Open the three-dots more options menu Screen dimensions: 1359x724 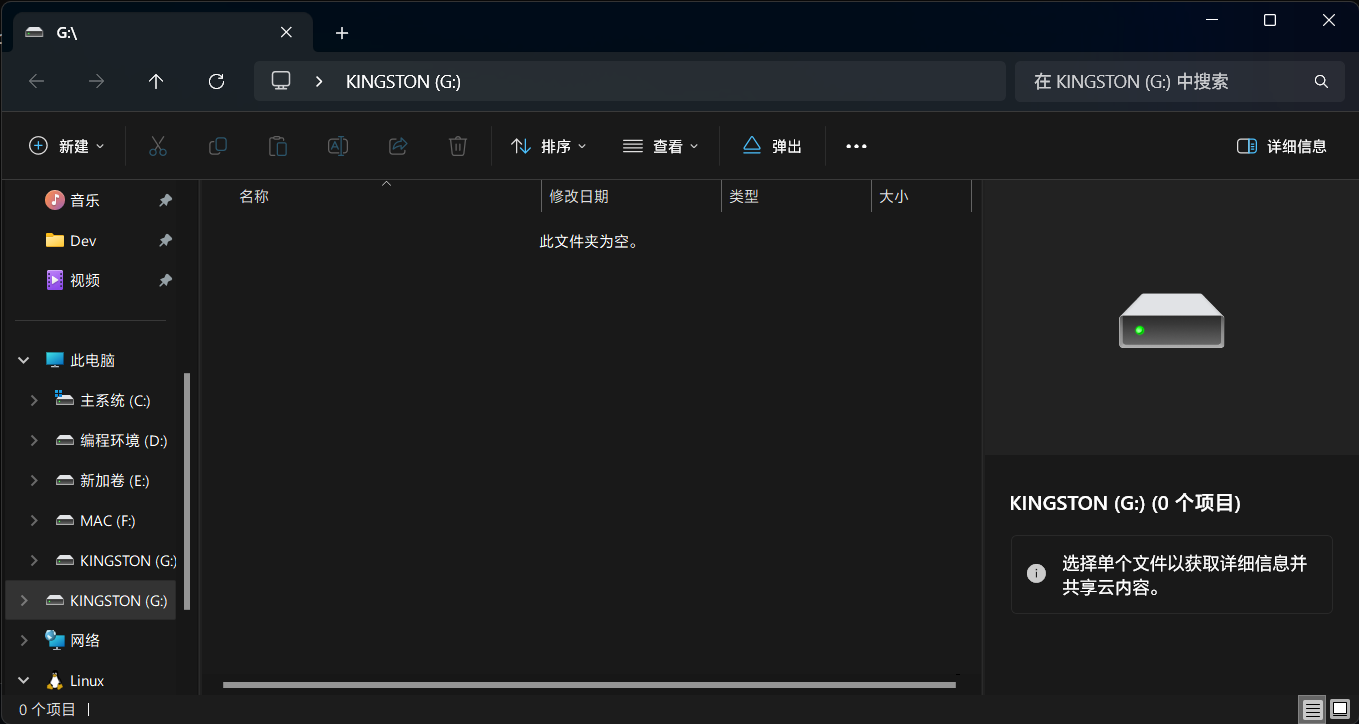pyautogui.click(x=856, y=146)
